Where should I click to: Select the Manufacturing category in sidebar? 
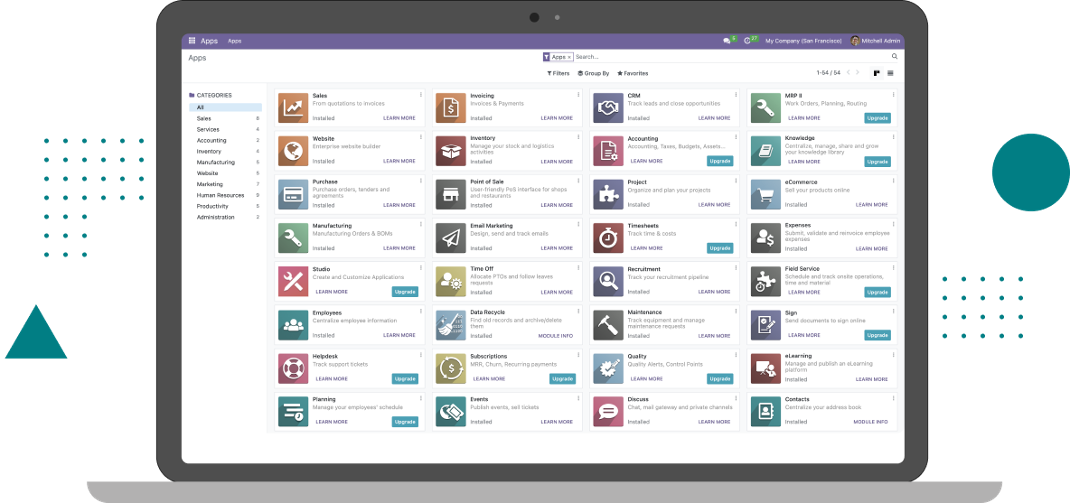(216, 162)
